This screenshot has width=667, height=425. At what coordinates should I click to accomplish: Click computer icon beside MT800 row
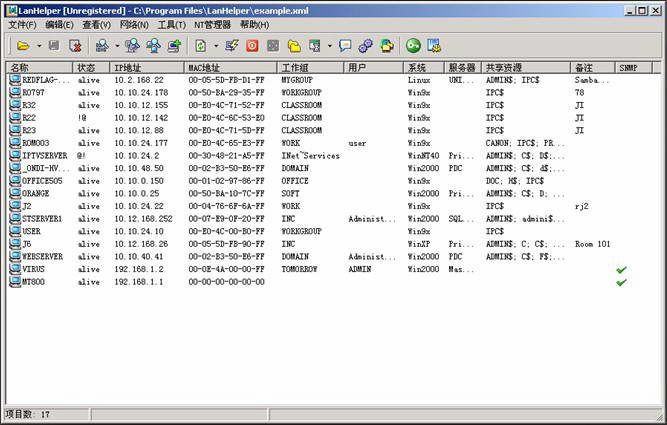15,282
